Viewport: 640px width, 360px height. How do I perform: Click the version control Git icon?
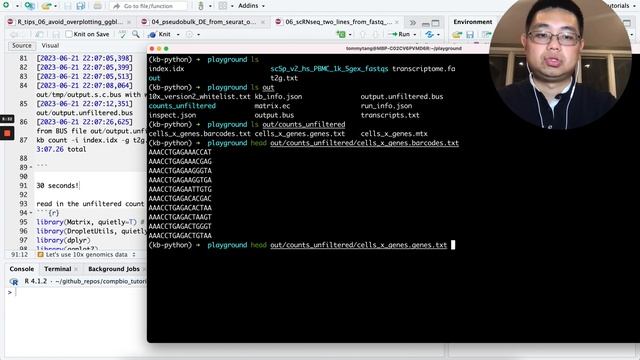(201, 6)
